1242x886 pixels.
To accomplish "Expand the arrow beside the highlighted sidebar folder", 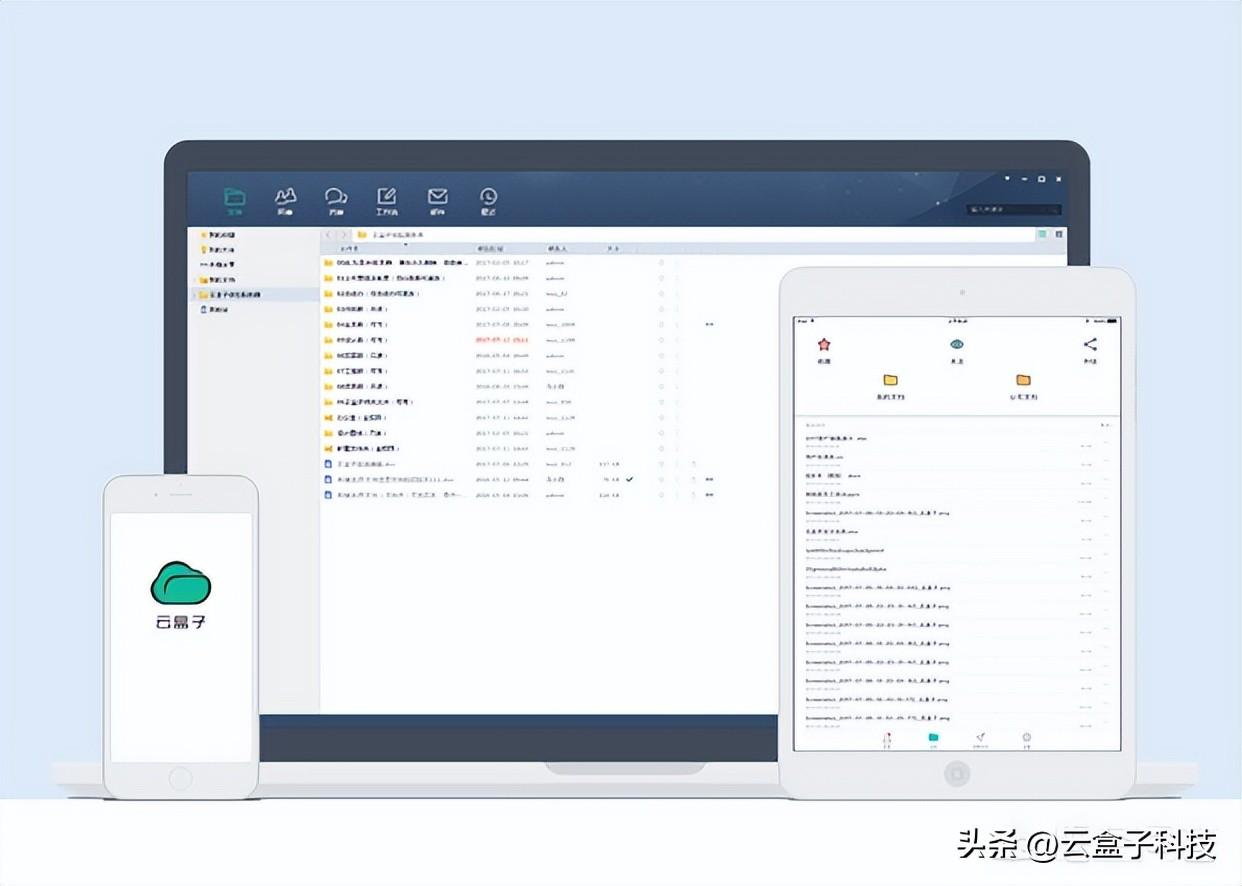I will click(194, 295).
